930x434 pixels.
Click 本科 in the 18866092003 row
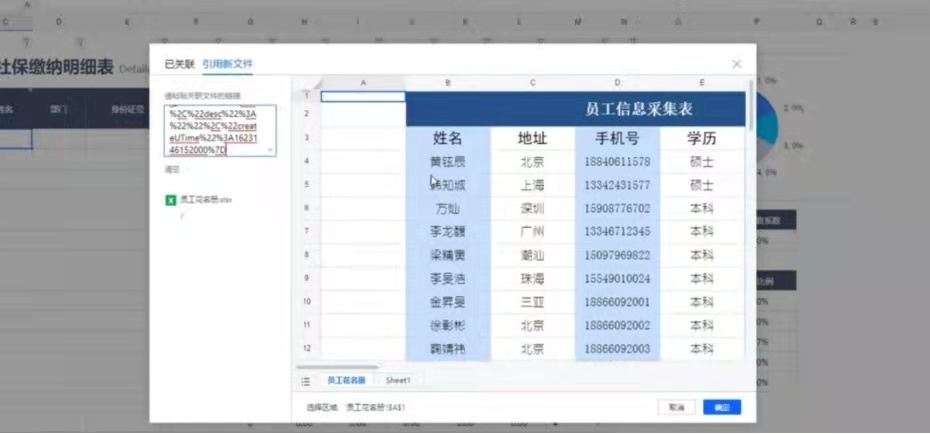click(x=702, y=349)
